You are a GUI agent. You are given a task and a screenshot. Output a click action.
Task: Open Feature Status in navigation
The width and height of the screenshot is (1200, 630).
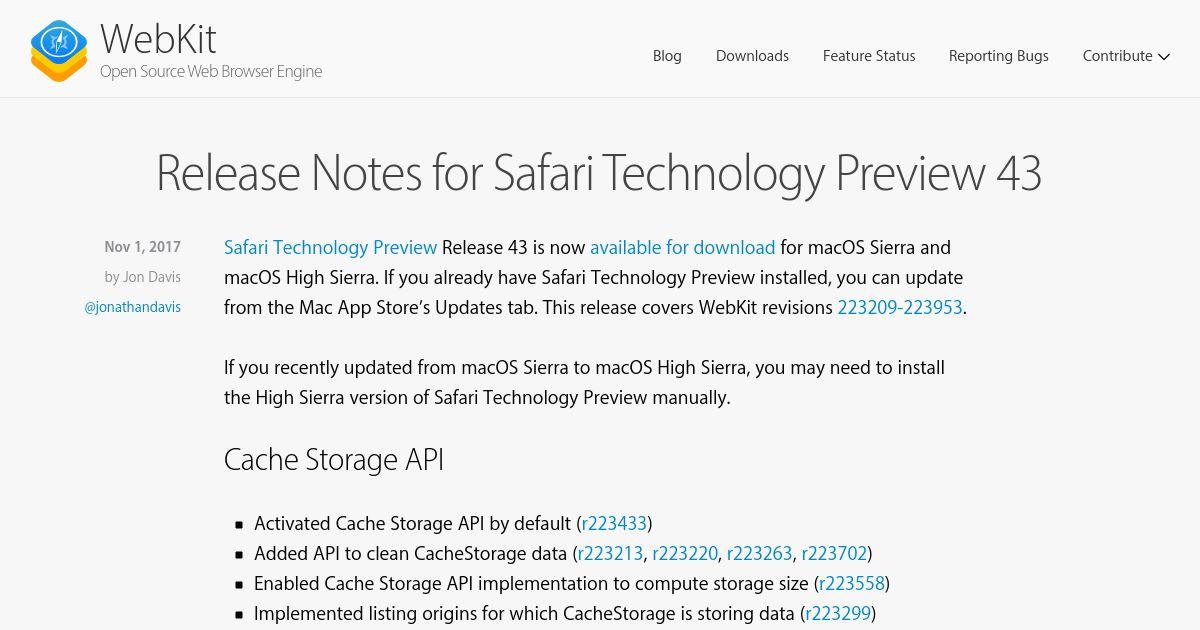coord(869,56)
